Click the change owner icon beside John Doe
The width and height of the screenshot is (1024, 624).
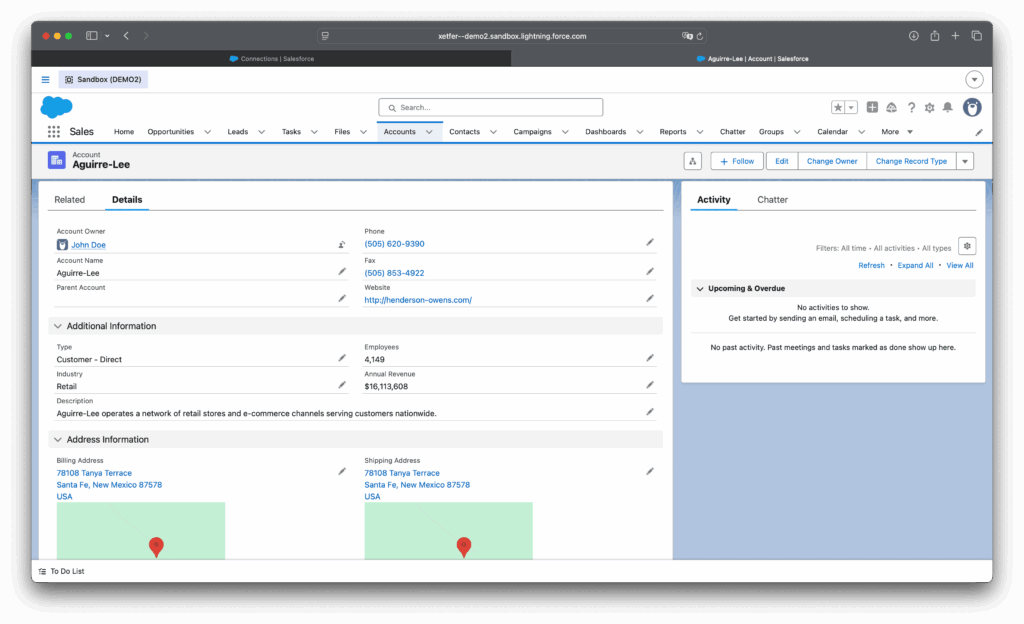(x=342, y=245)
